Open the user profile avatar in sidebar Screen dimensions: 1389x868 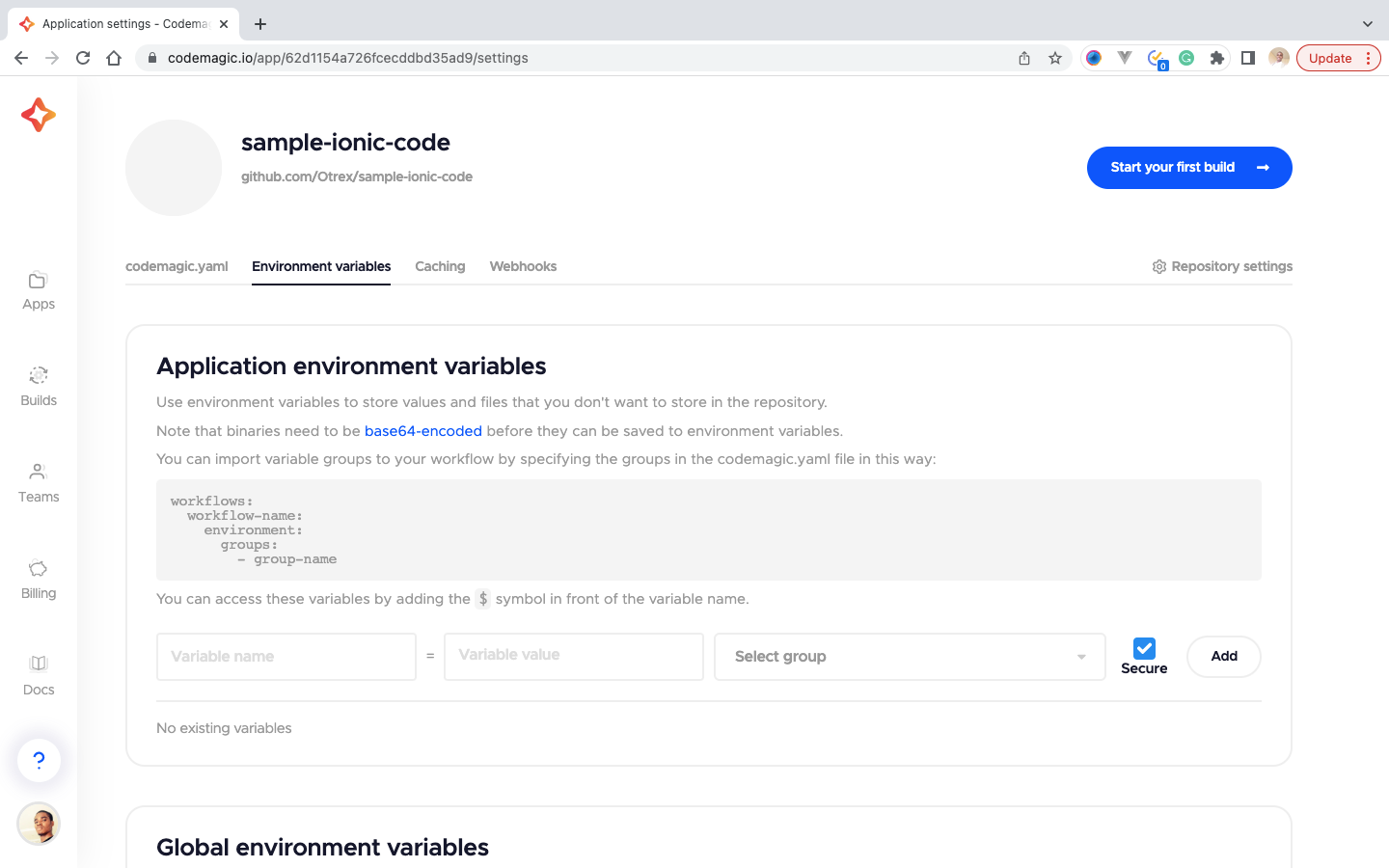coord(39,824)
